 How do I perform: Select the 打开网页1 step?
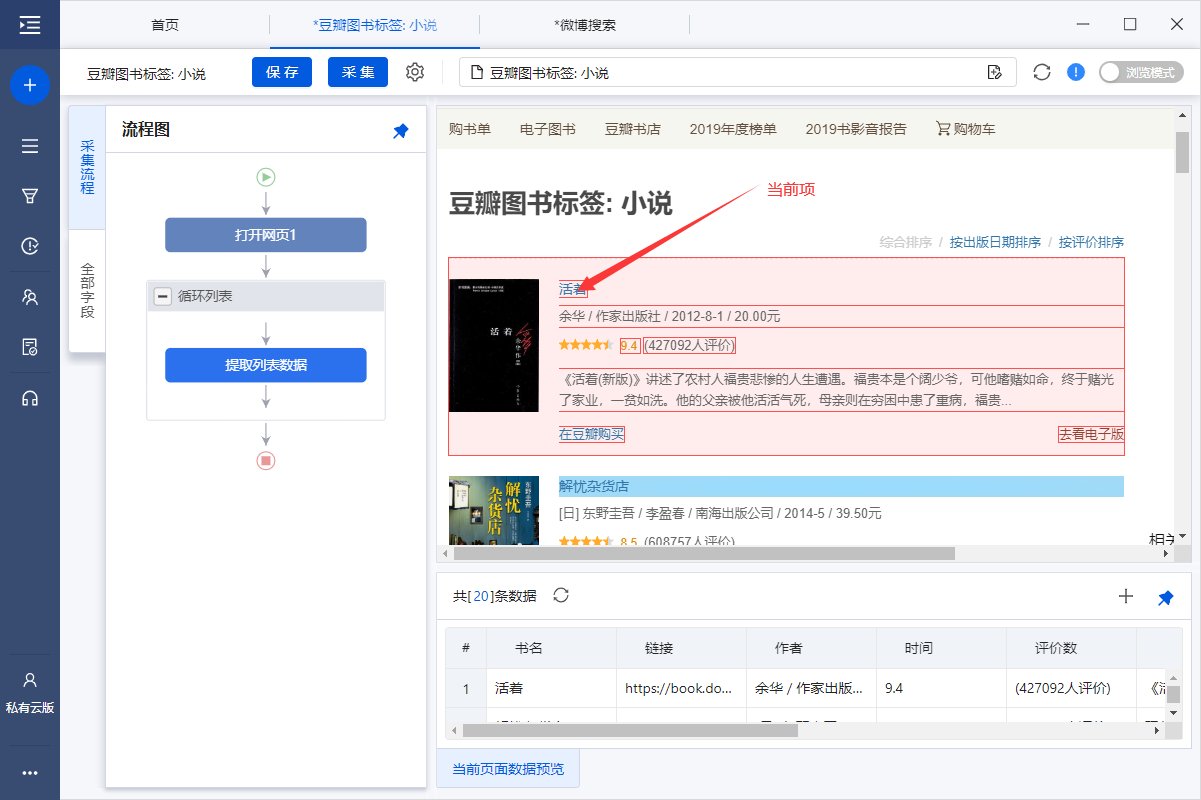click(x=266, y=235)
